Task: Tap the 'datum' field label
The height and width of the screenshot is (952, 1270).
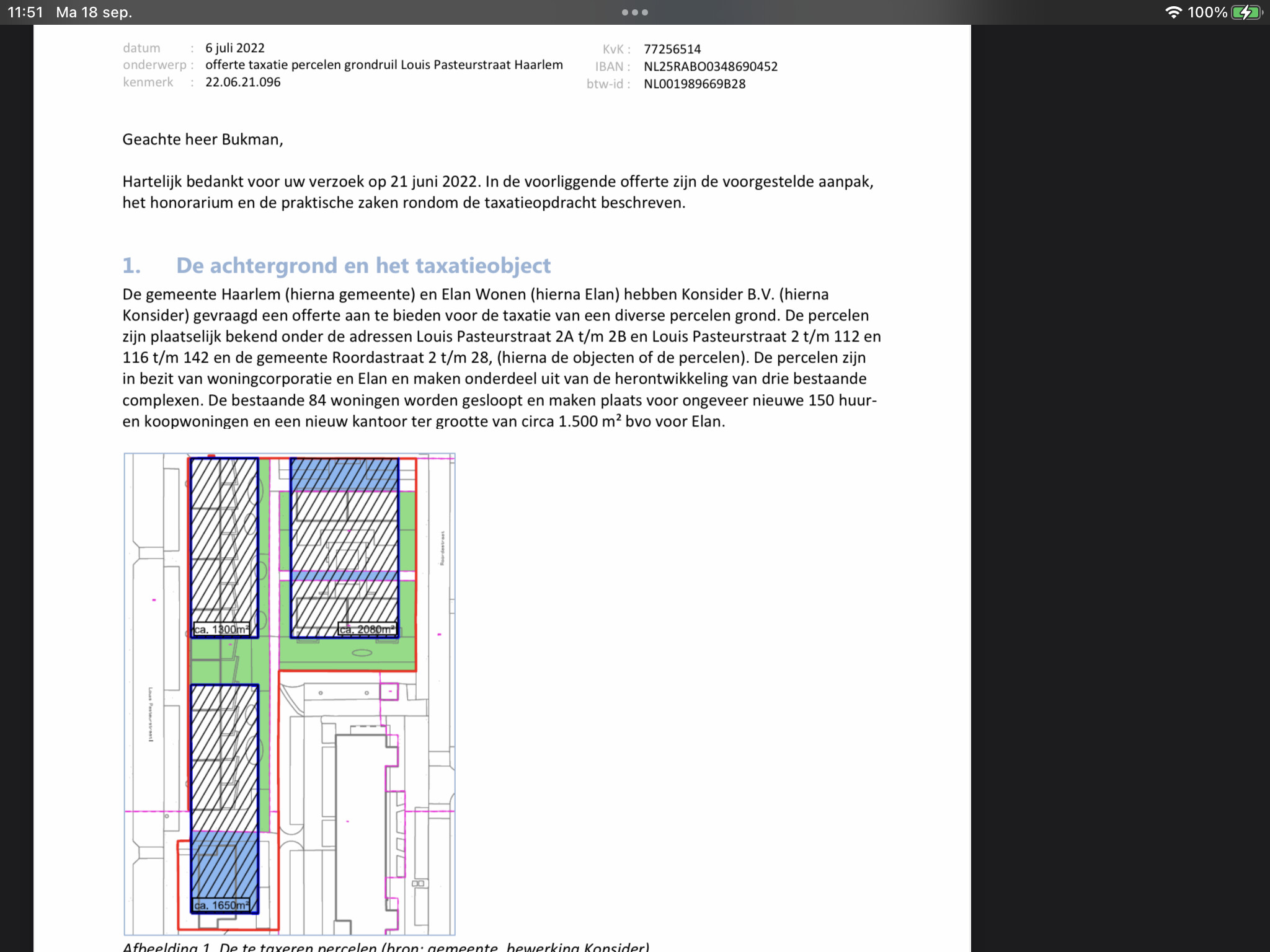Action: tap(141, 48)
